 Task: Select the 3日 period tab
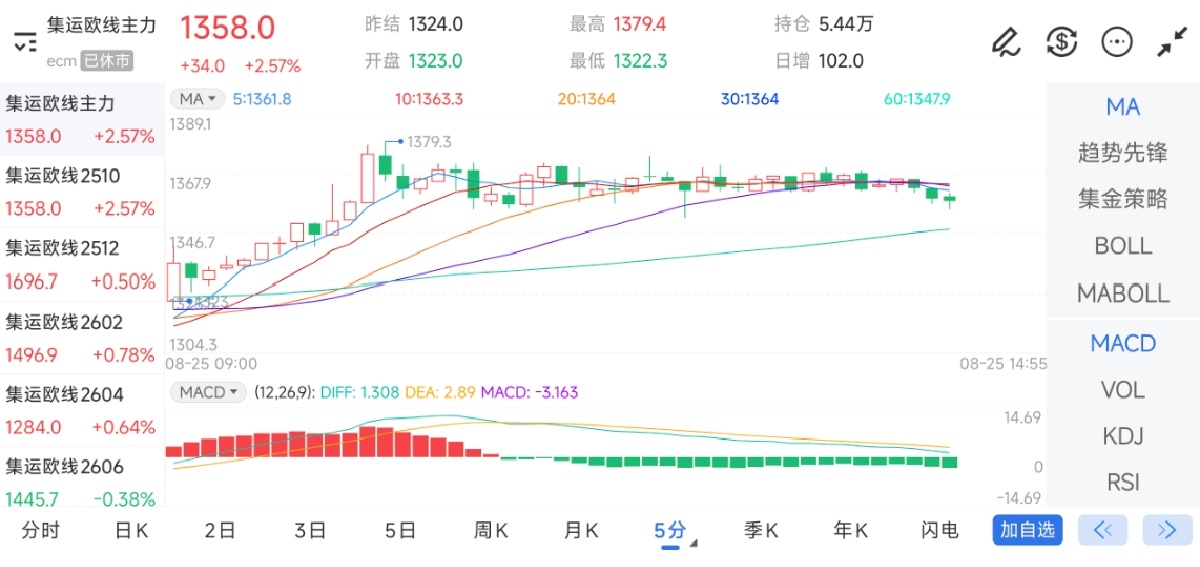(310, 530)
